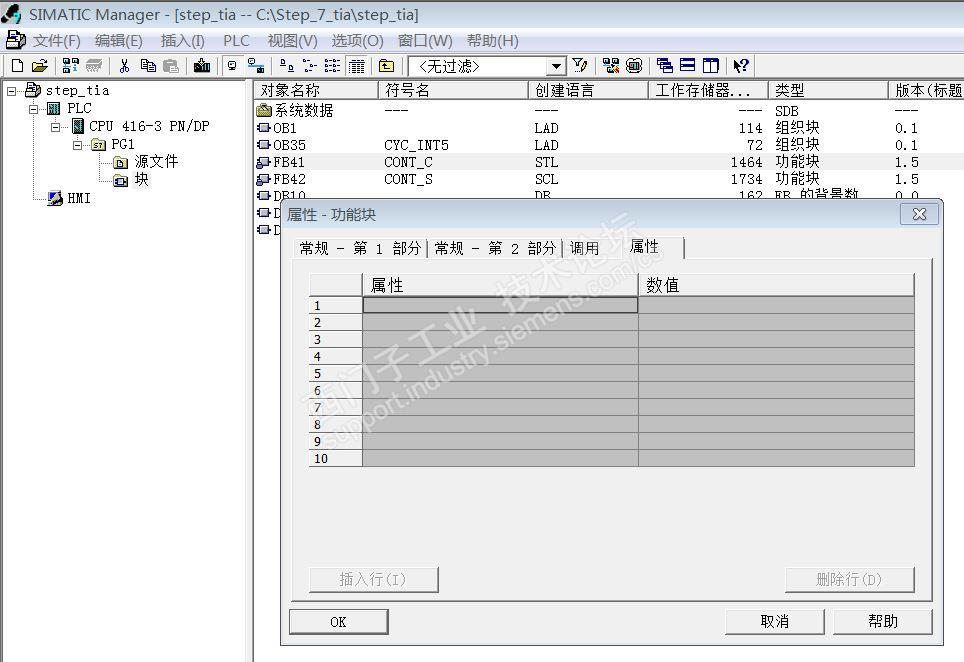Select the HMI node in tree
The image size is (964, 662).
coord(79,198)
